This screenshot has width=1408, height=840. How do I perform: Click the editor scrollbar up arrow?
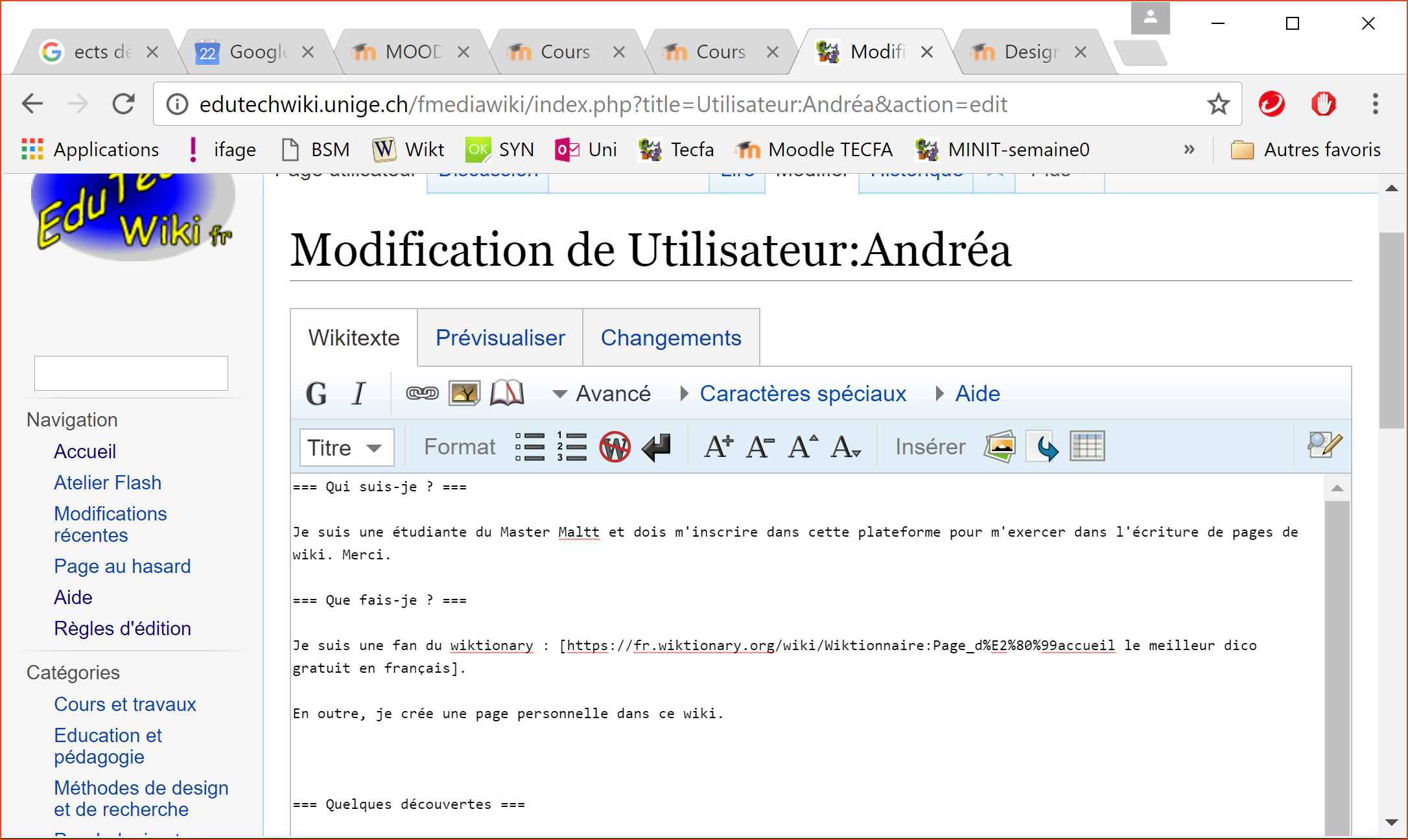point(1337,488)
